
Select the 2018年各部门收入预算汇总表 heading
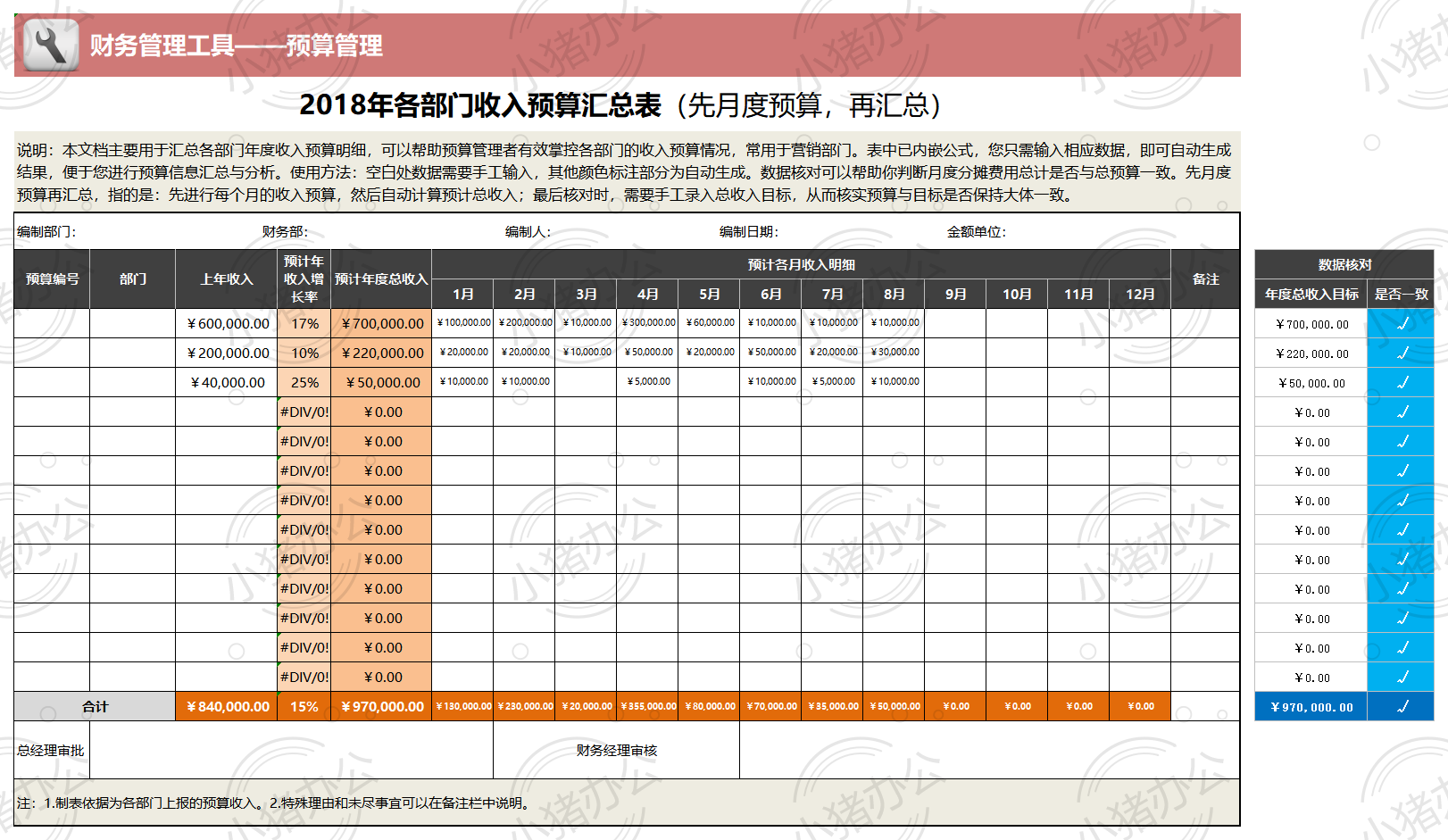click(480, 105)
